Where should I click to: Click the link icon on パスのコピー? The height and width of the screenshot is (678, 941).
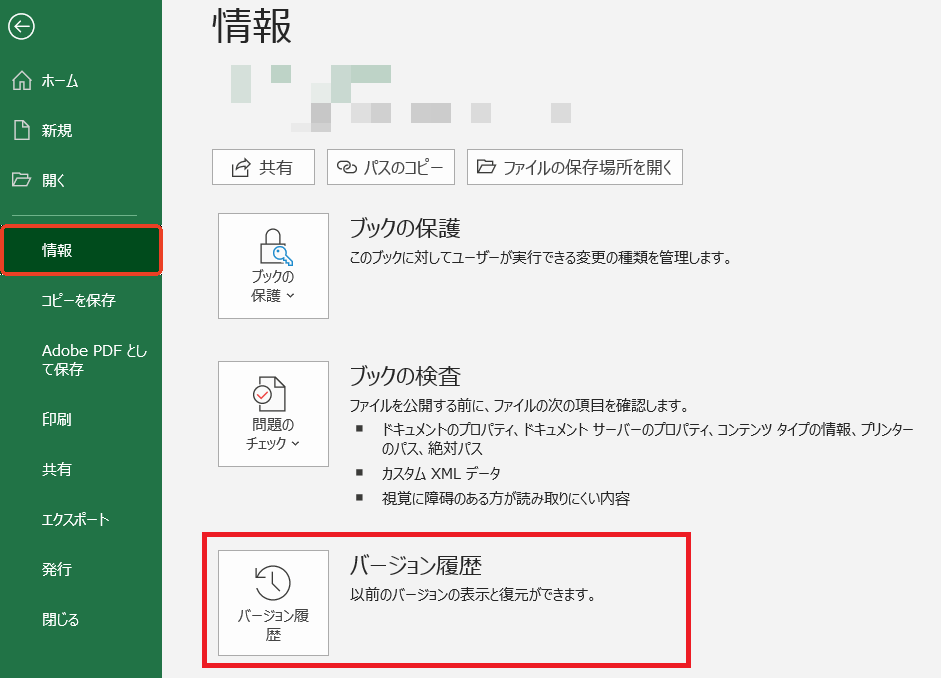[348, 166]
